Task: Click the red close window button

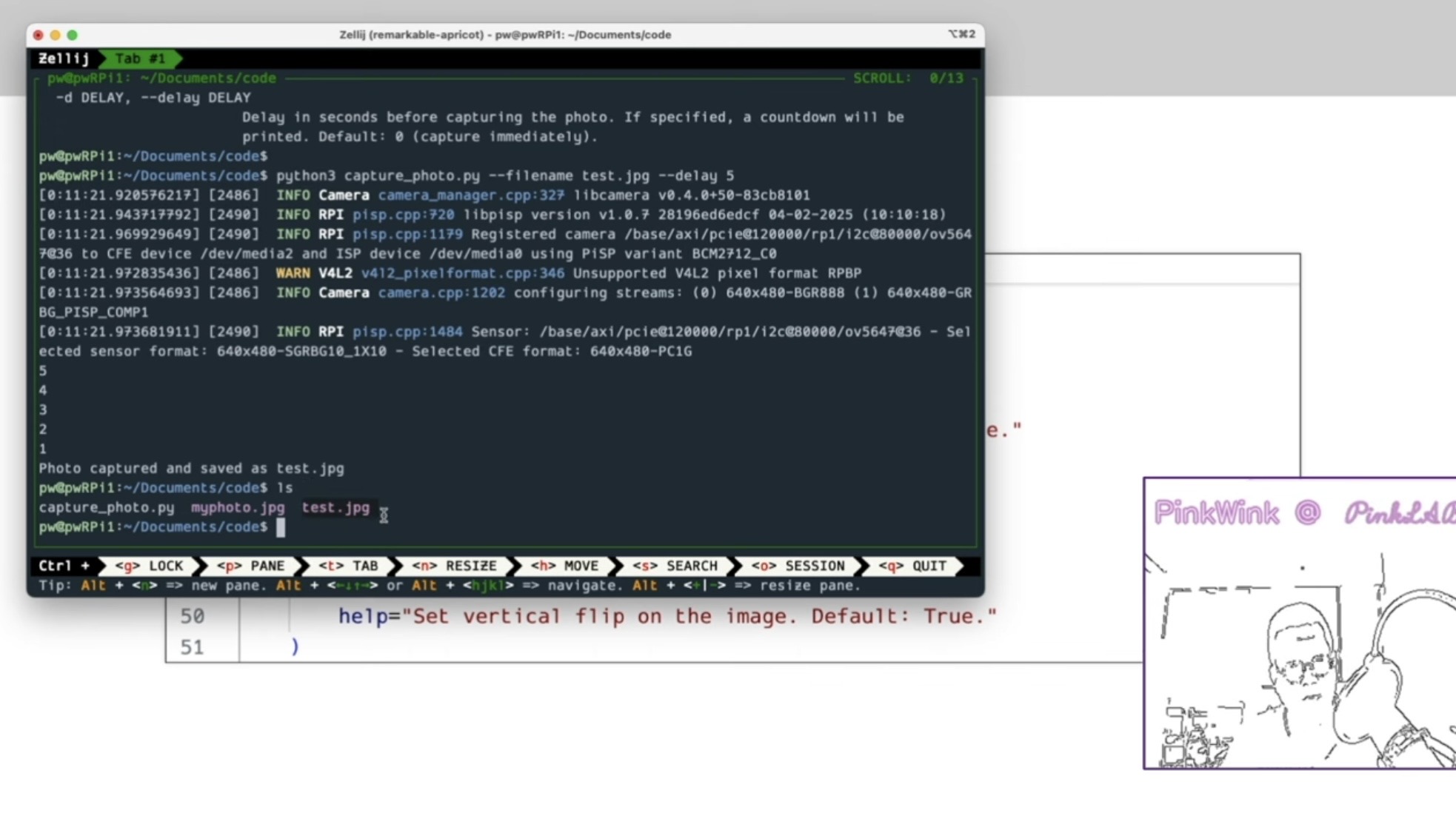Action: pyautogui.click(x=38, y=35)
